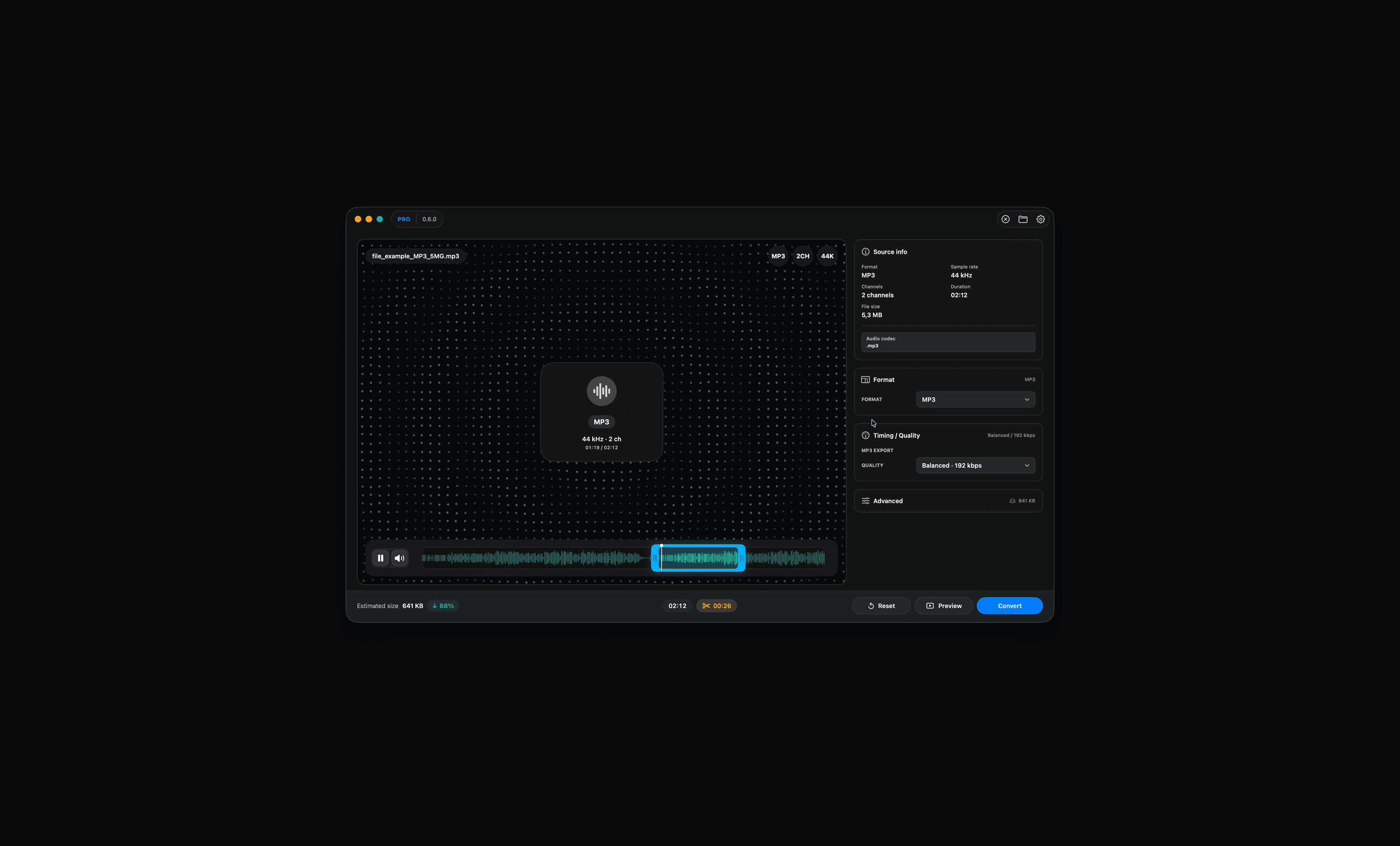Mute the audio with speaker icon
The height and width of the screenshot is (846, 1400).
point(399,558)
